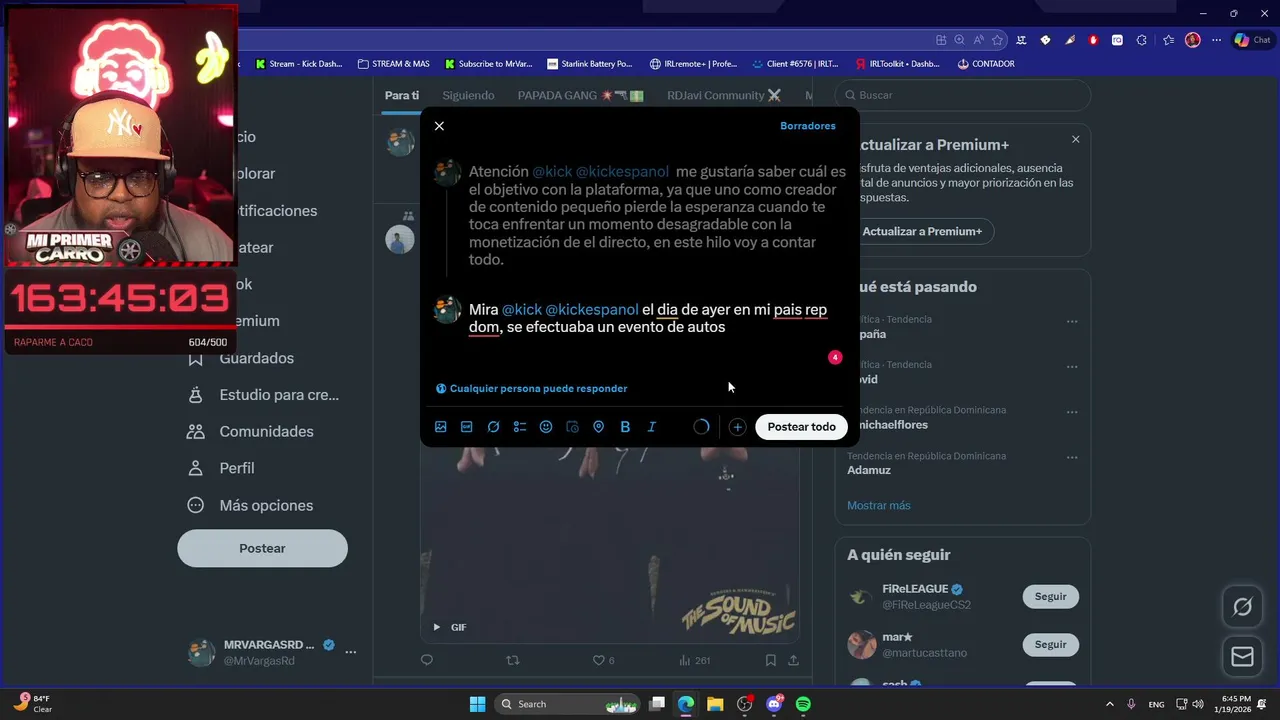1280x720 pixels.
Task: Click the Buscar search field
Action: click(963, 95)
